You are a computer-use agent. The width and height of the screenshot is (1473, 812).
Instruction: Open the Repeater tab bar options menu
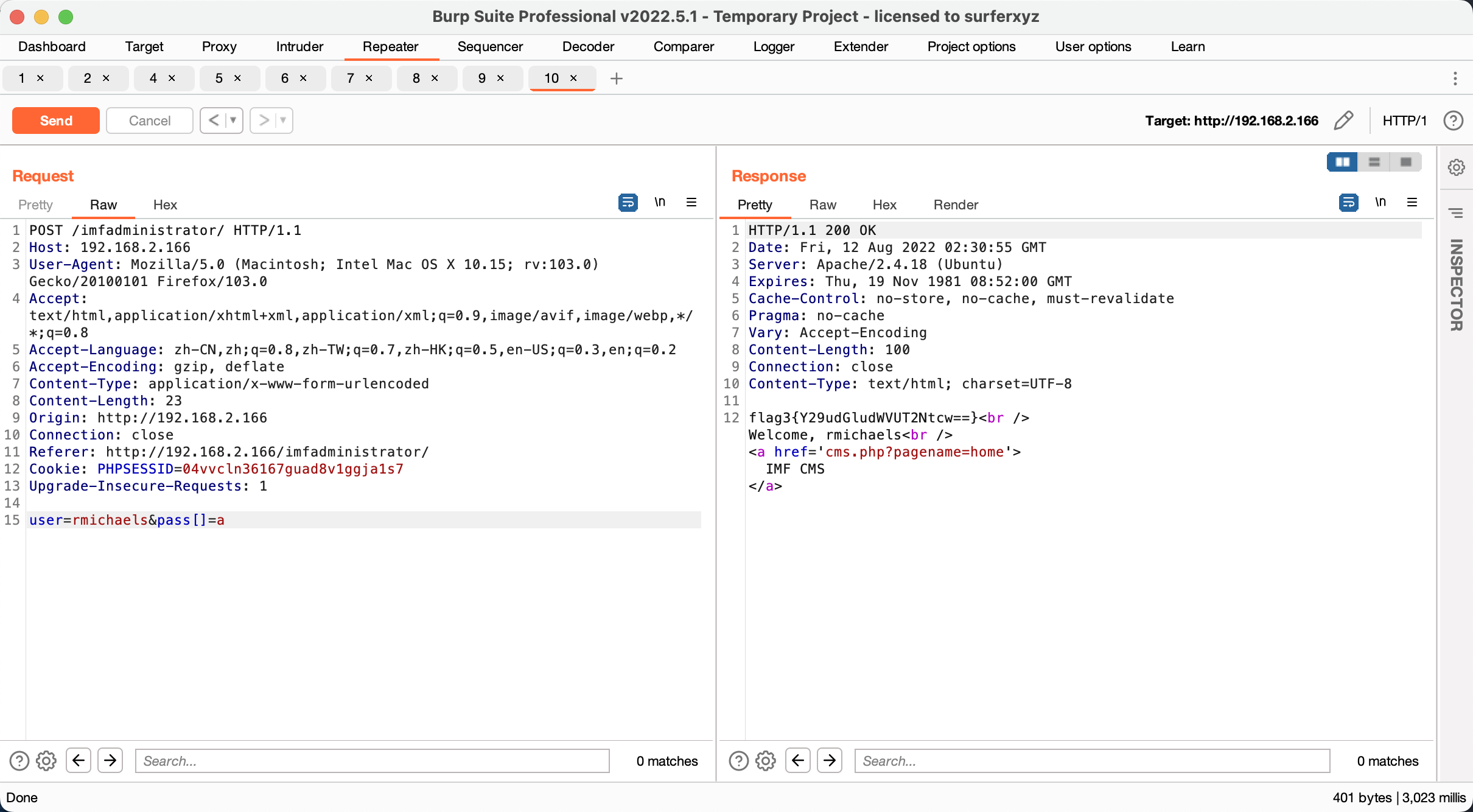coord(1455,79)
